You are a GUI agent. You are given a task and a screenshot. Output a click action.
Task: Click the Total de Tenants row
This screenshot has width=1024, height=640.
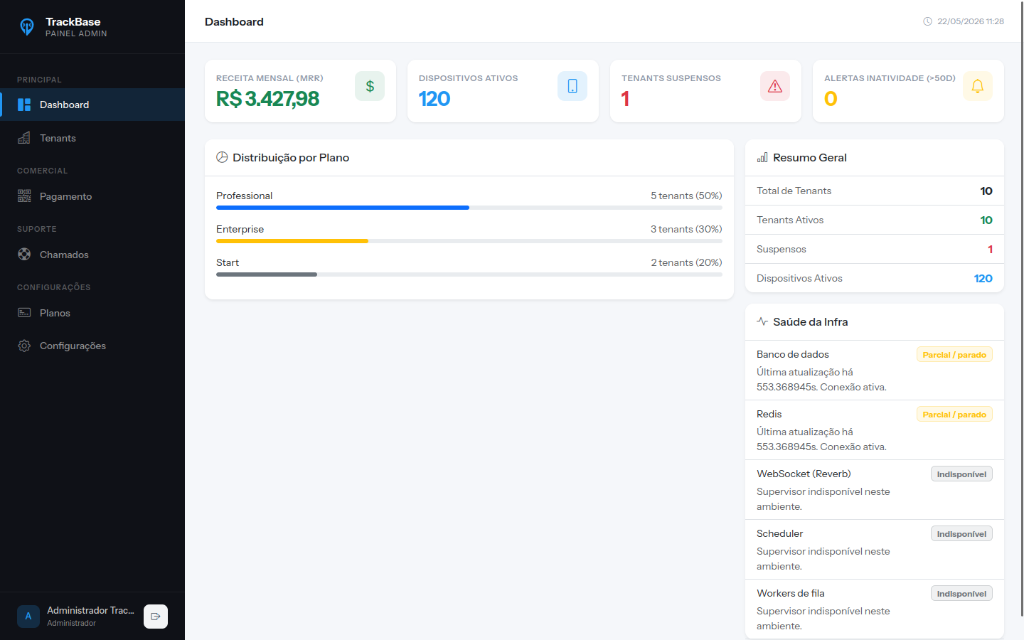874,191
